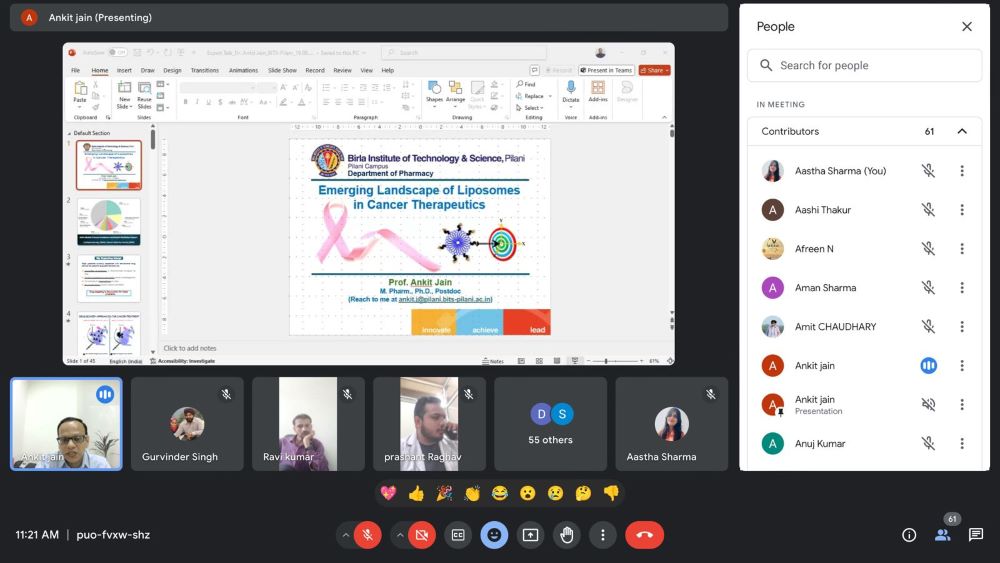Open Design tab in shared PowerPoint ribbon
Image resolution: width=1000 pixels, height=563 pixels.
click(x=172, y=70)
